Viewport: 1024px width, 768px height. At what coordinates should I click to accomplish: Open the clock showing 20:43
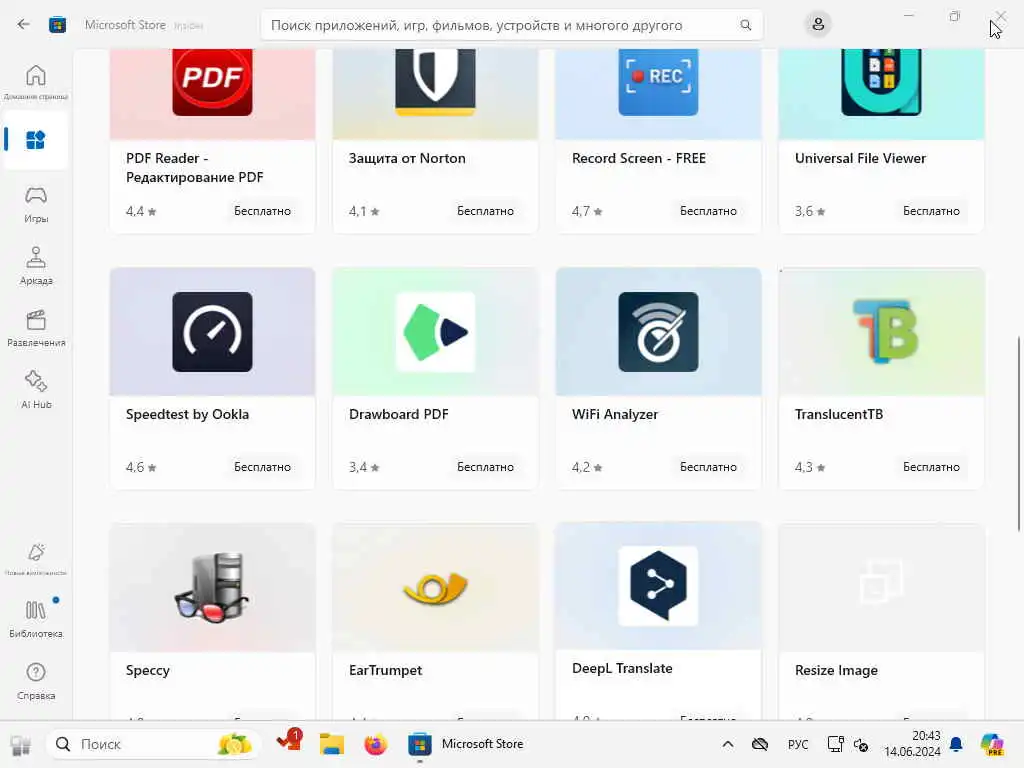point(912,744)
